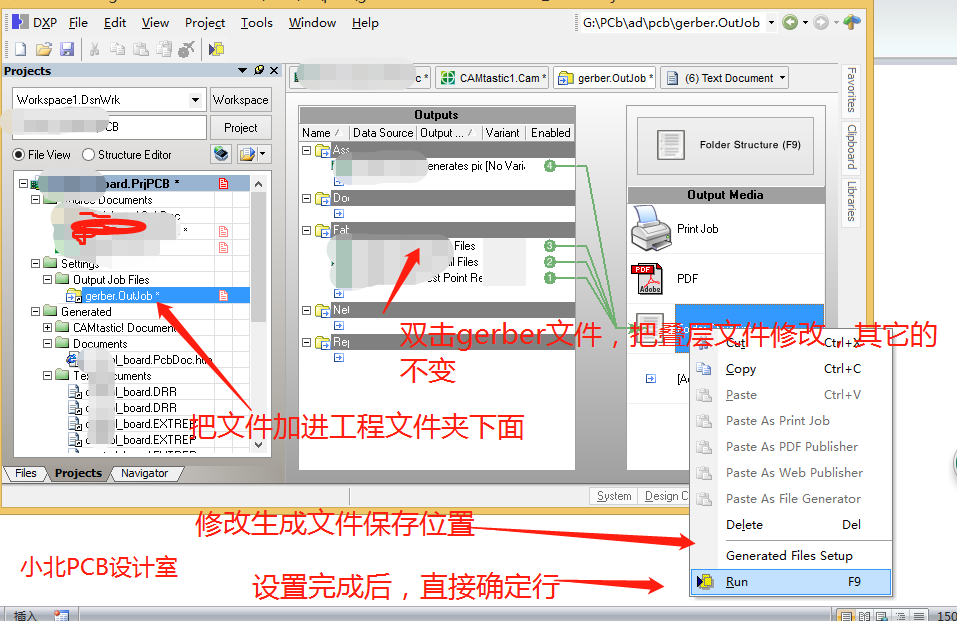Click the add-new arrow under the Doc outputs group

(339, 214)
